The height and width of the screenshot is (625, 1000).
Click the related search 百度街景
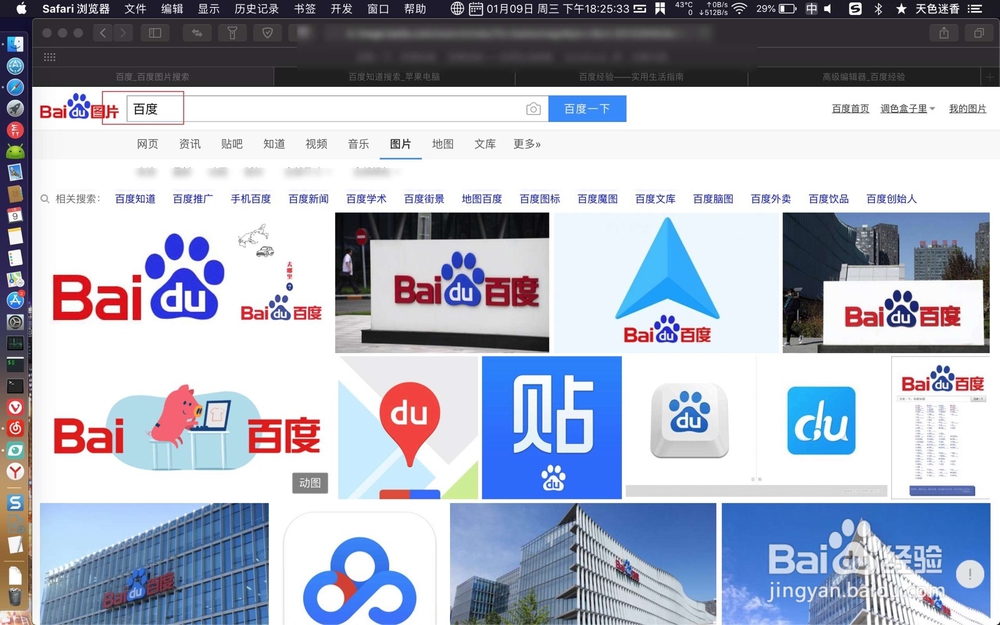(x=424, y=199)
